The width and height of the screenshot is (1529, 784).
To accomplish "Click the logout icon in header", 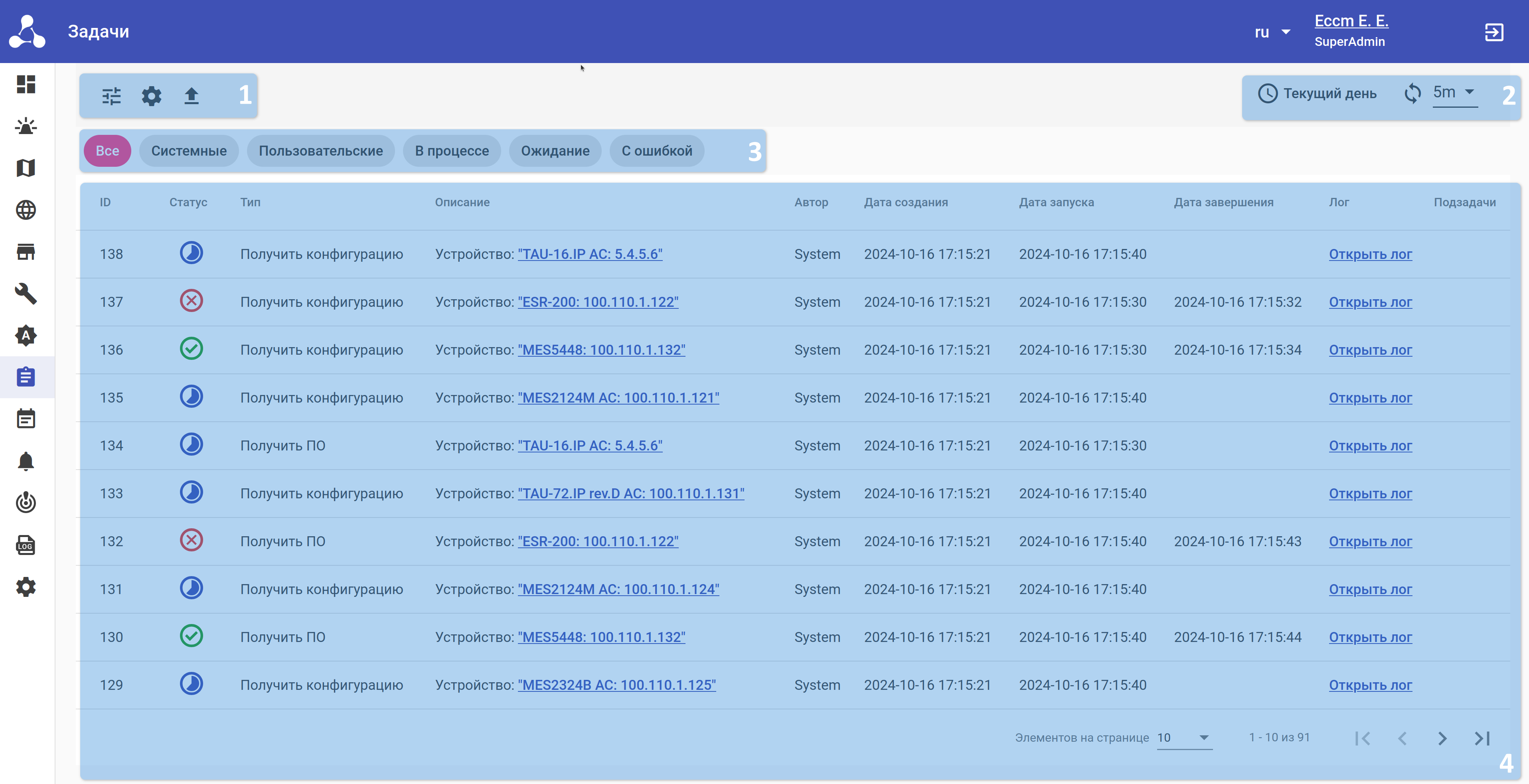I will coord(1493,32).
